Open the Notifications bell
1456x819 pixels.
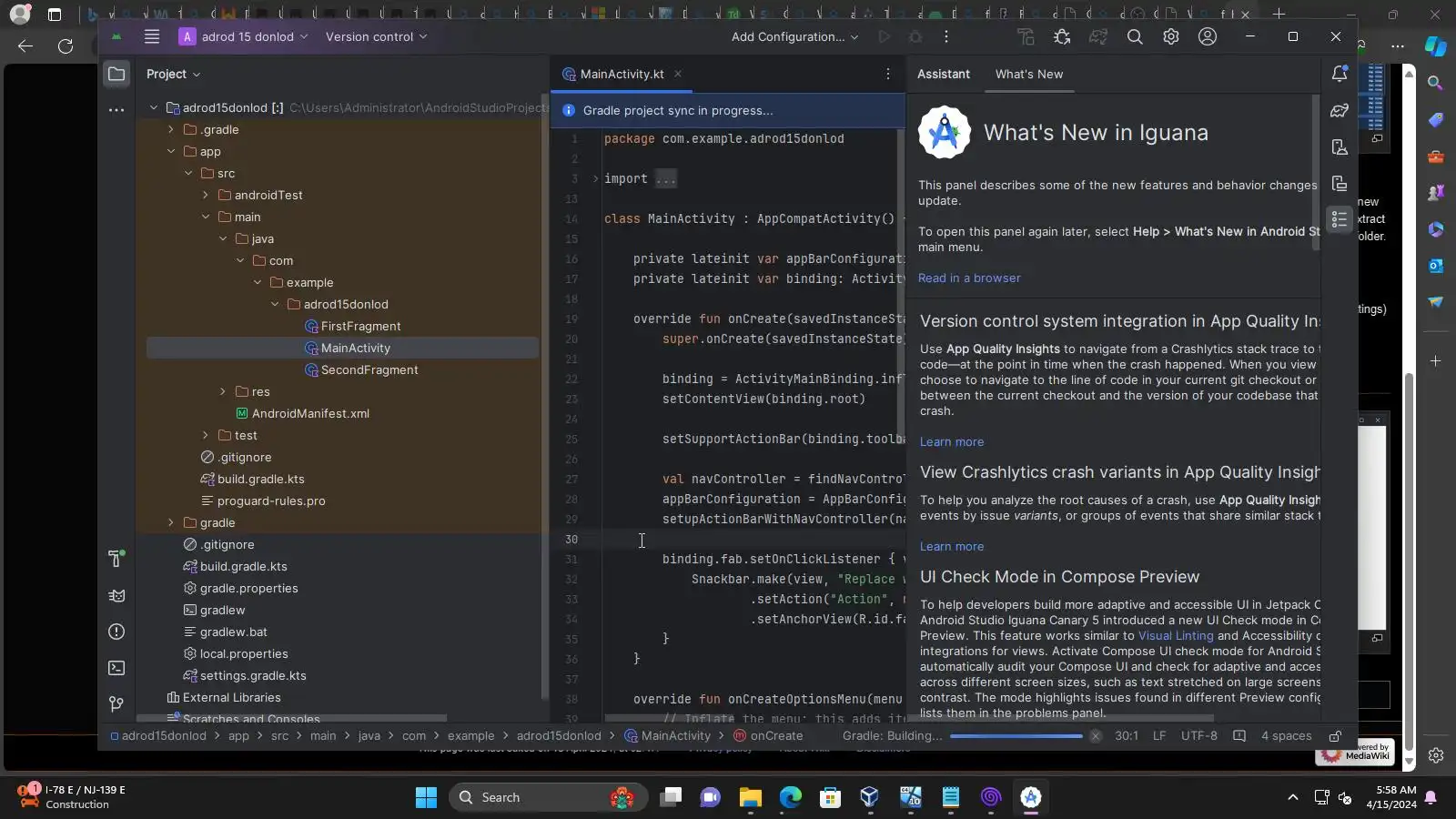pyautogui.click(x=1340, y=74)
